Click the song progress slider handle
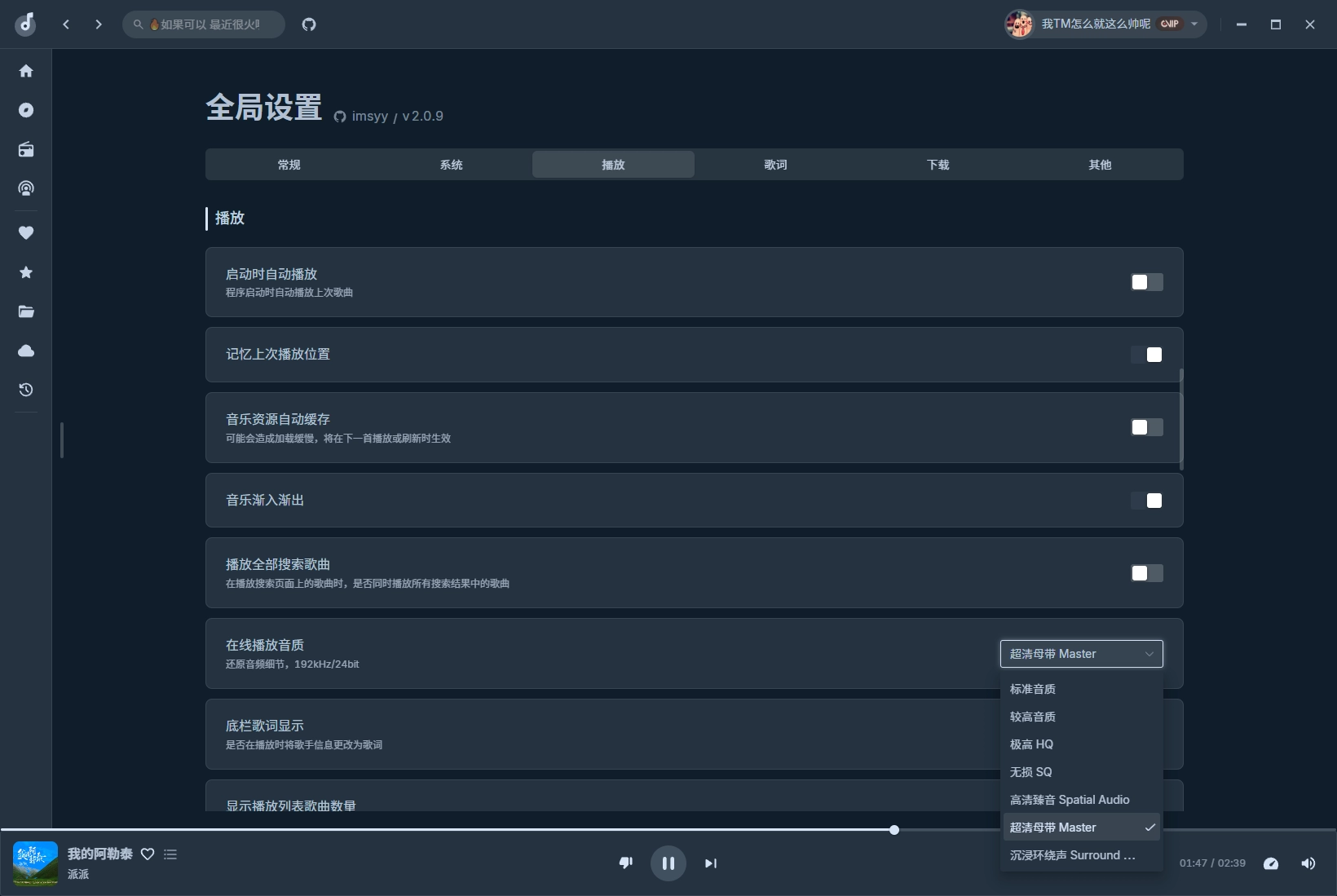 894,830
